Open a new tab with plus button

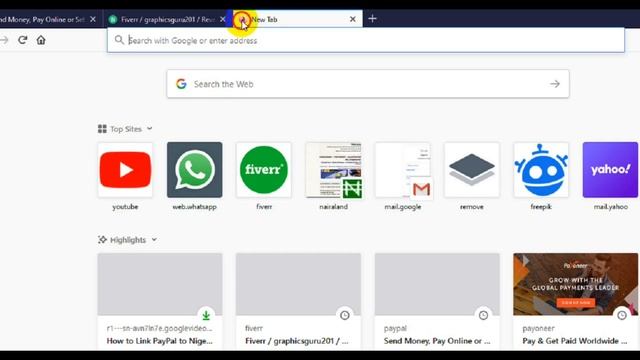click(372, 19)
